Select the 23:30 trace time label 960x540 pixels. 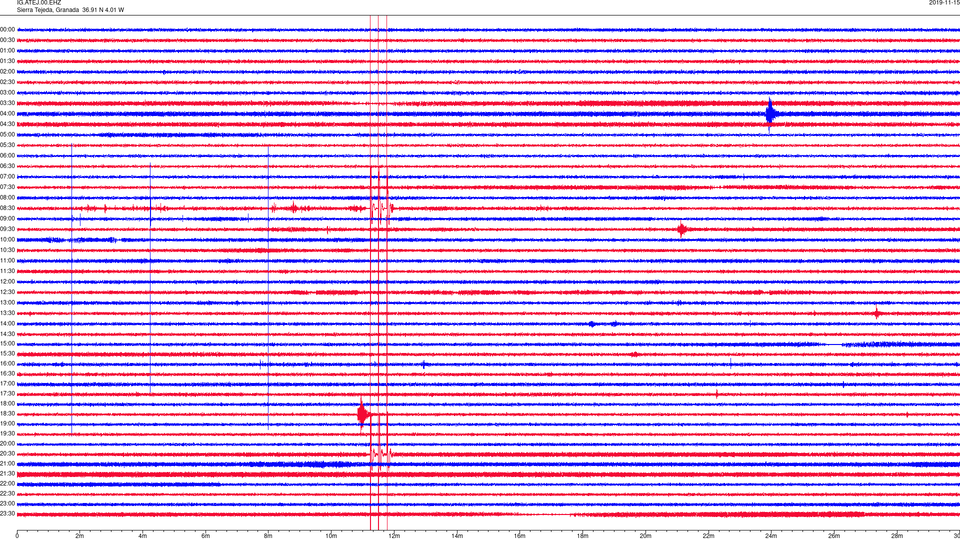click(x=8, y=514)
